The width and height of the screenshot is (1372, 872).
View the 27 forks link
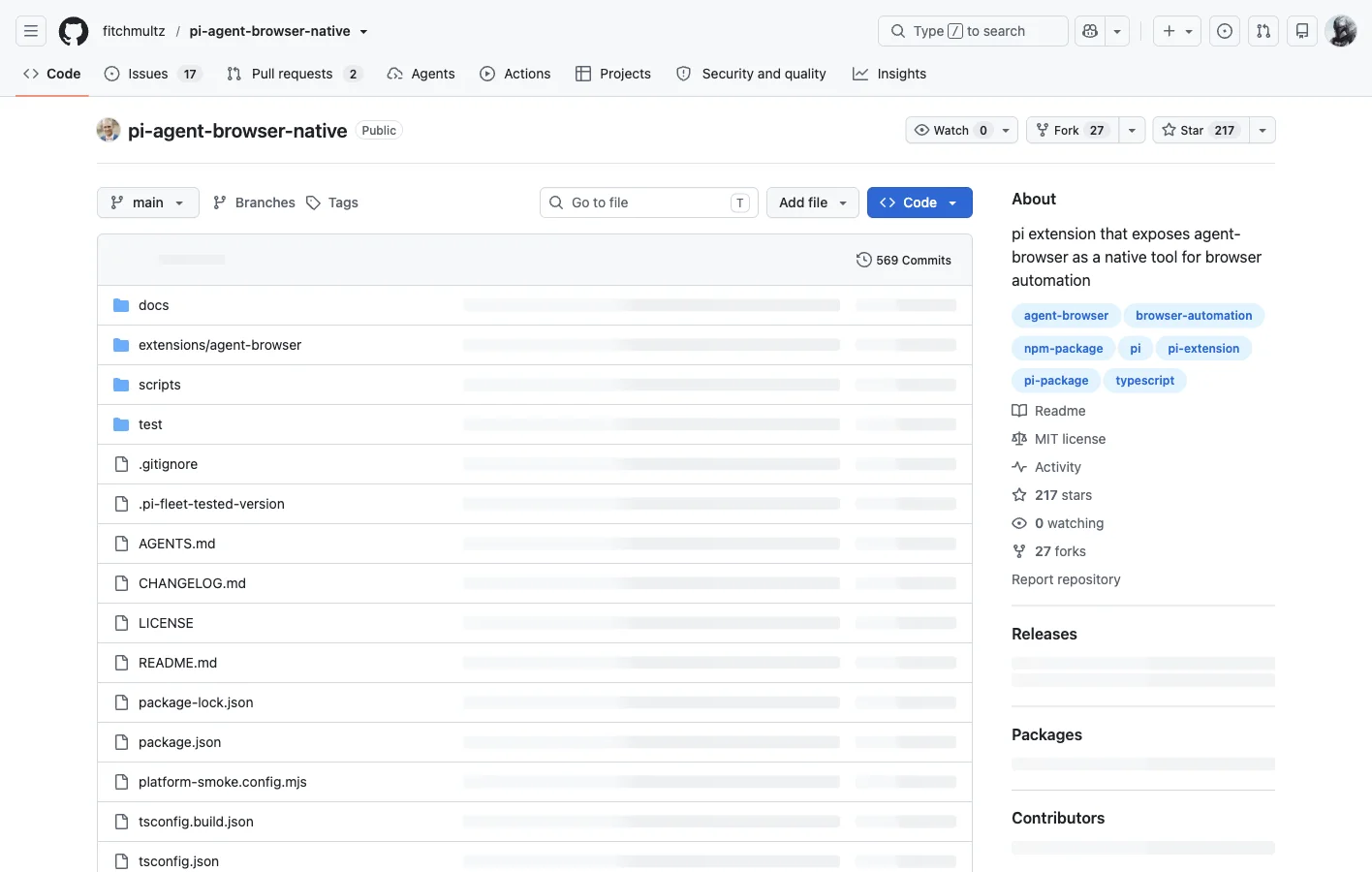(x=1048, y=551)
